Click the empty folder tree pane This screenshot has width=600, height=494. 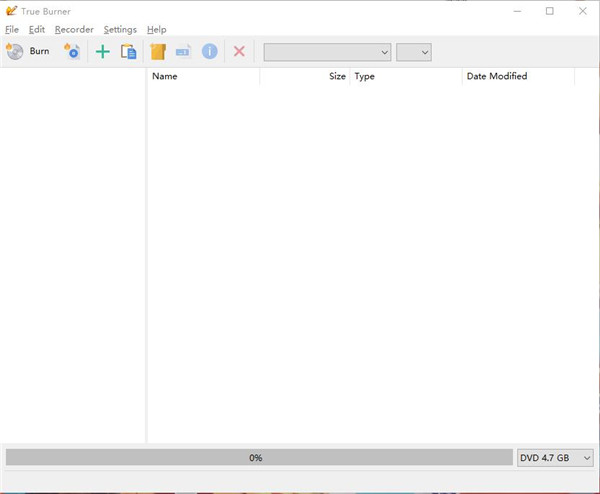pos(73,250)
